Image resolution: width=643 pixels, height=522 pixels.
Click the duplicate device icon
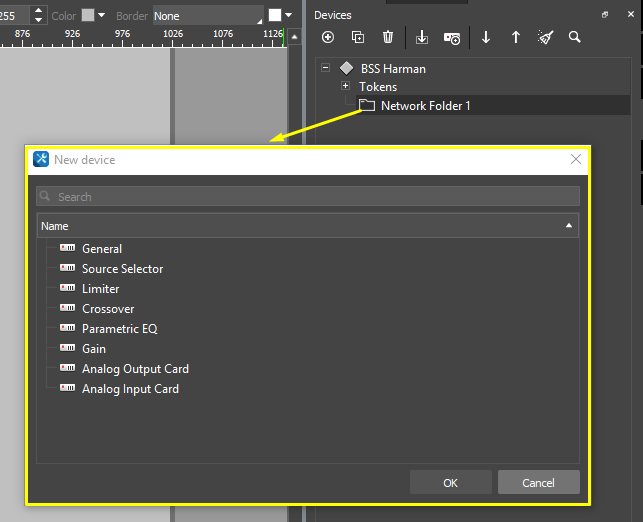coord(358,37)
